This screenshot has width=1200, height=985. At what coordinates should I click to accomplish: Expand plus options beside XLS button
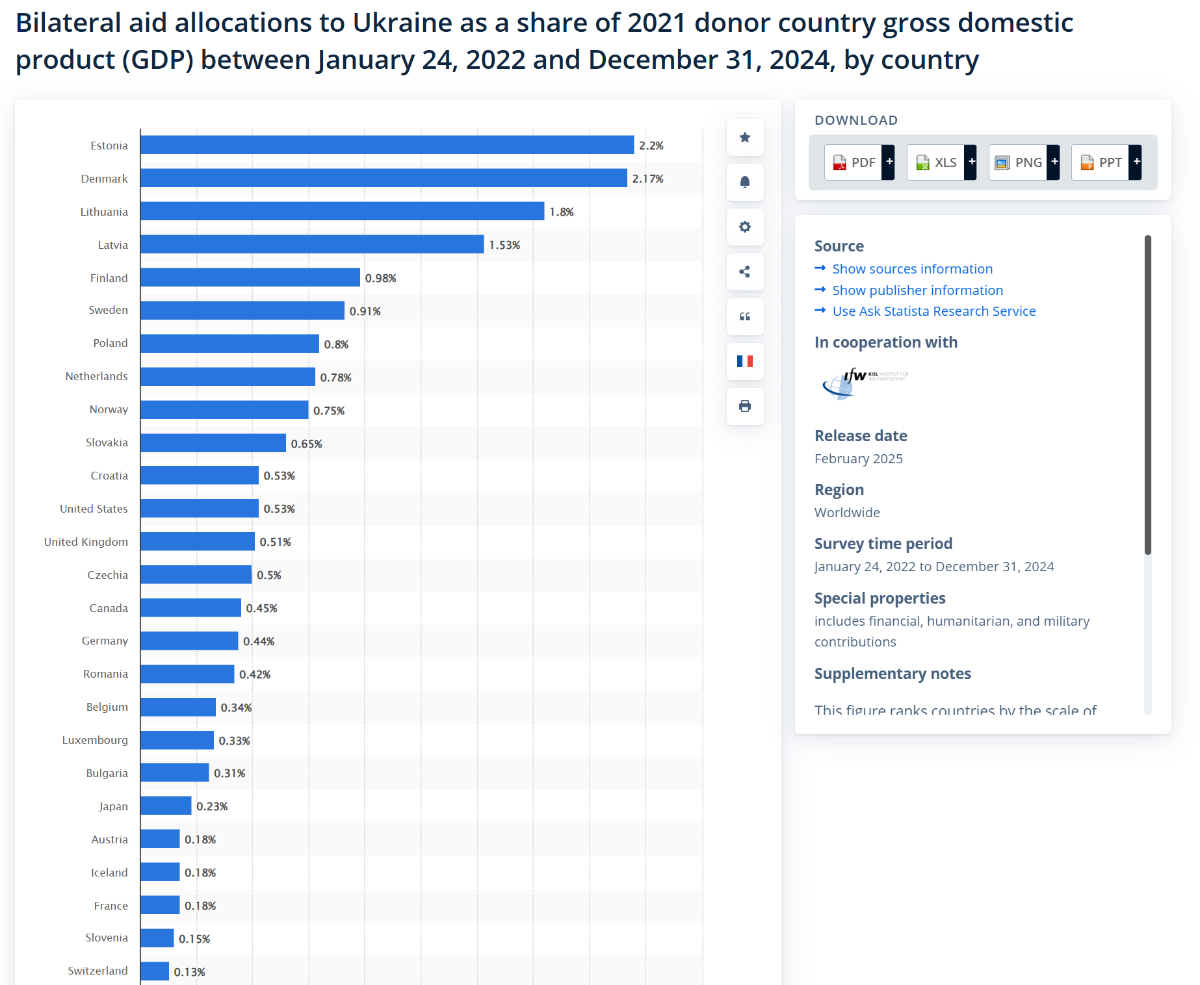(971, 162)
